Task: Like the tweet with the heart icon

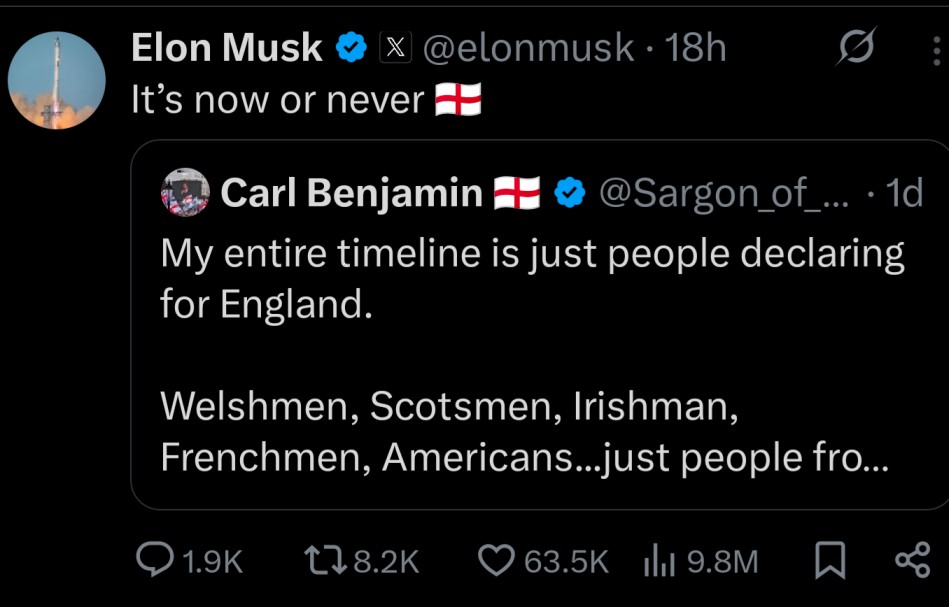Action: [495, 561]
